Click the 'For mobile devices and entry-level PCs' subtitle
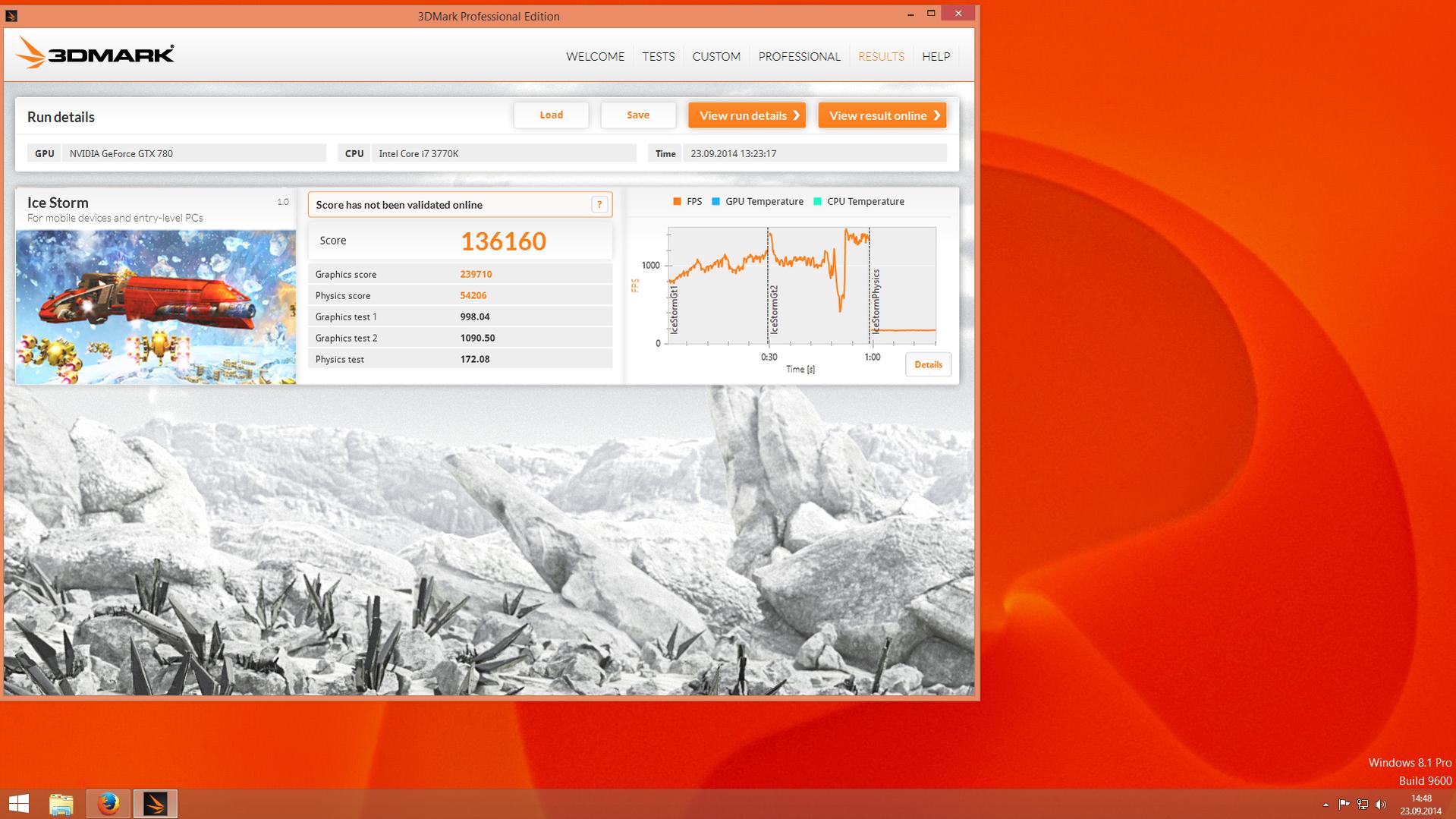Screen dimensions: 1456x819 click(115, 218)
